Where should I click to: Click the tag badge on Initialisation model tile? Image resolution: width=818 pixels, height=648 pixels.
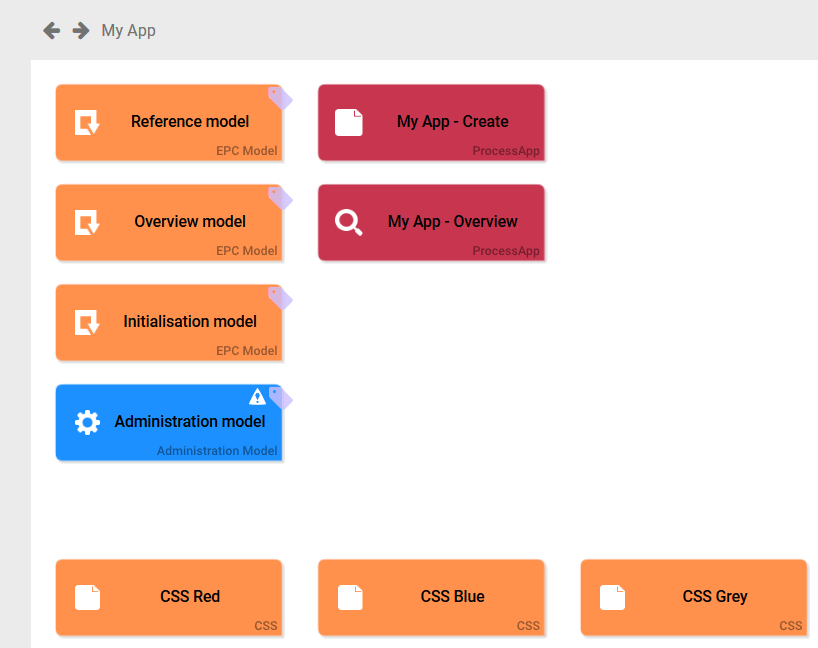(280, 298)
